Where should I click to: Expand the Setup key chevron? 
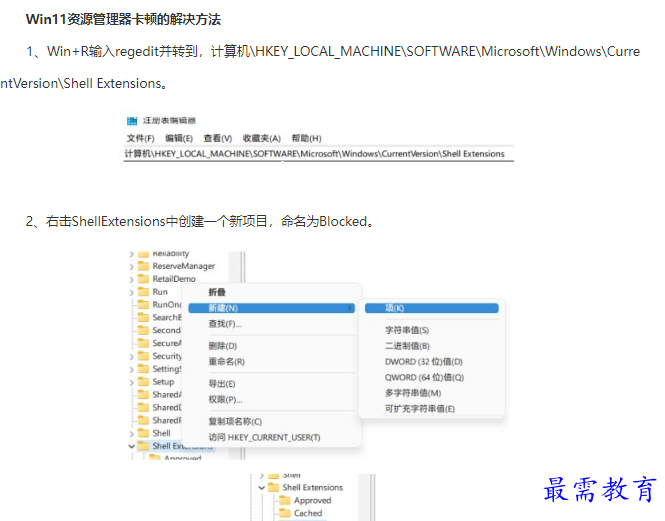(131, 383)
